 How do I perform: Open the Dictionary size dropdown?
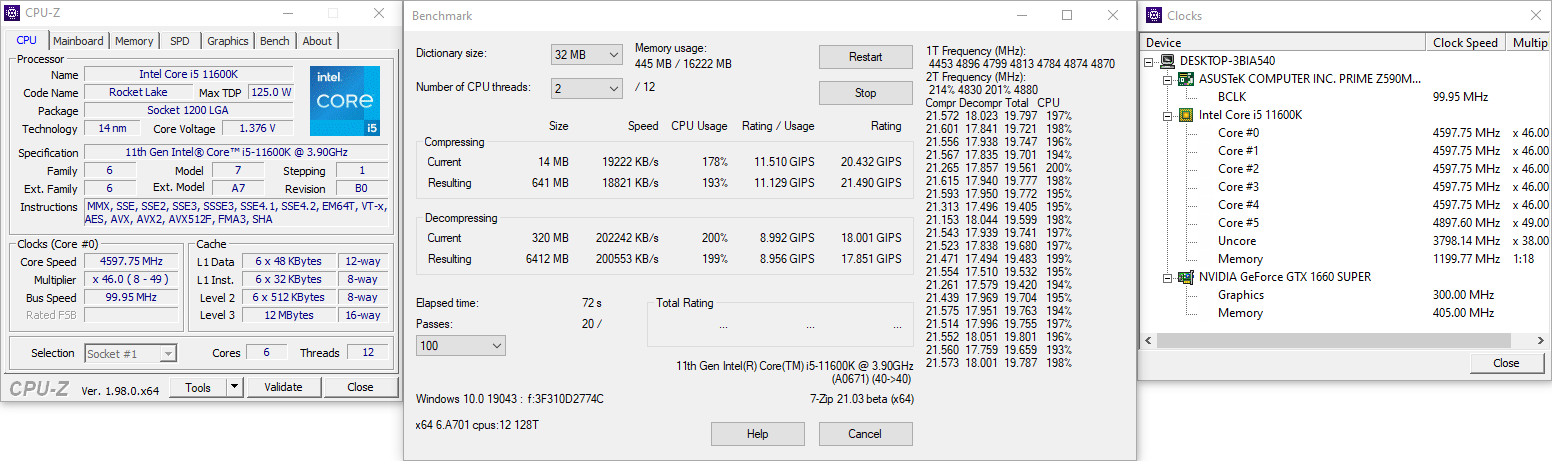click(x=587, y=54)
